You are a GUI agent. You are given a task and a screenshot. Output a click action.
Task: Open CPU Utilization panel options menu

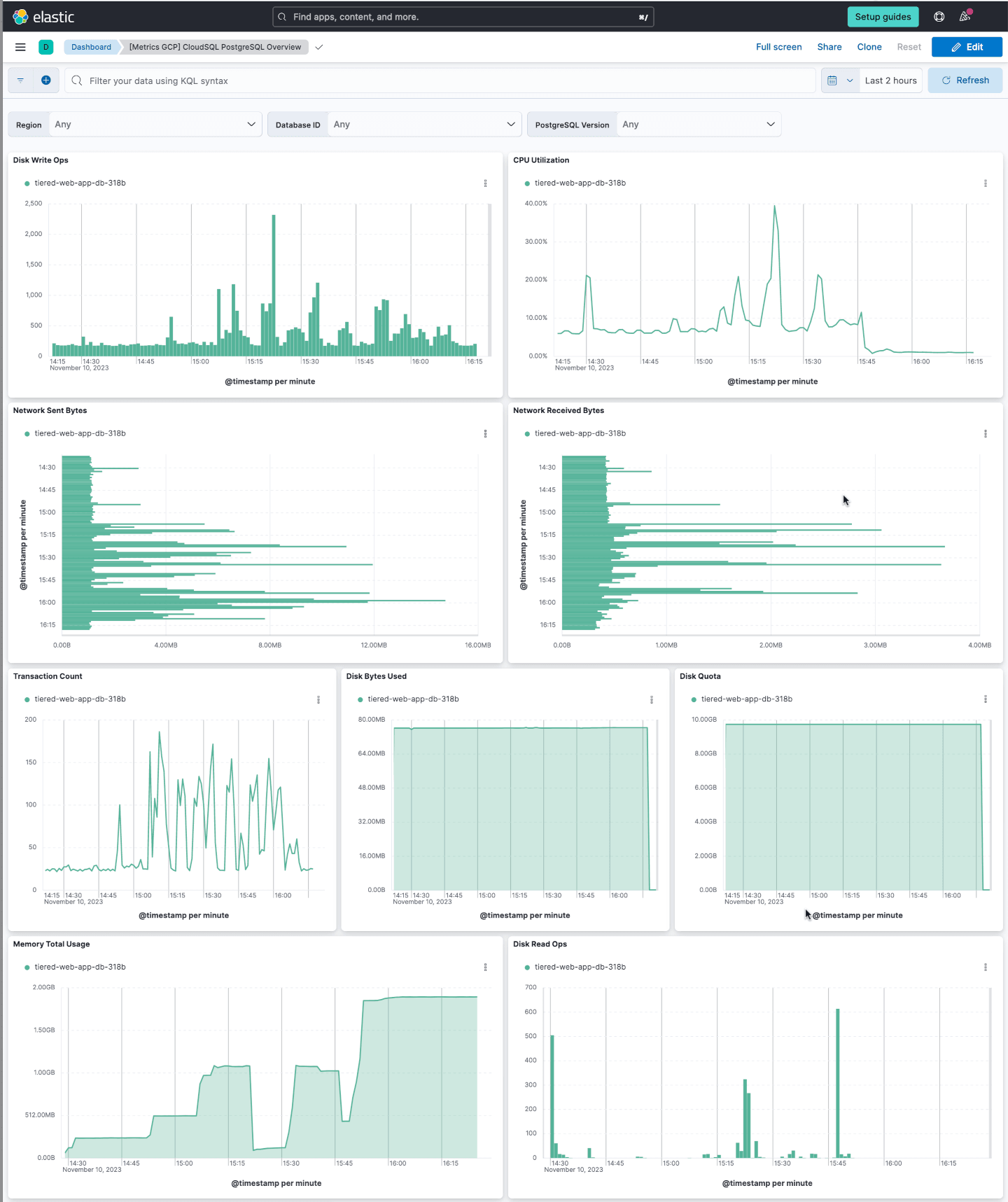tap(986, 183)
